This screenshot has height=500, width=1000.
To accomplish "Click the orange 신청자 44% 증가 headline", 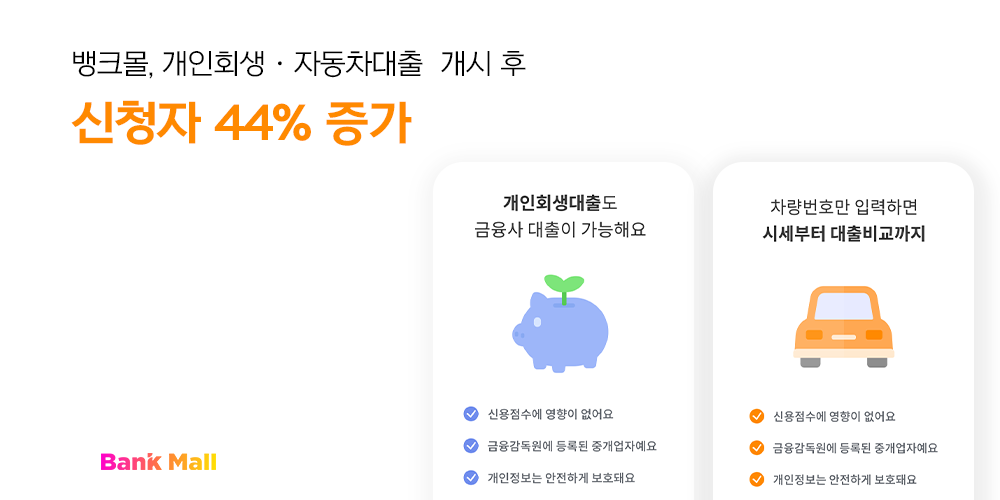I will 242,122.
